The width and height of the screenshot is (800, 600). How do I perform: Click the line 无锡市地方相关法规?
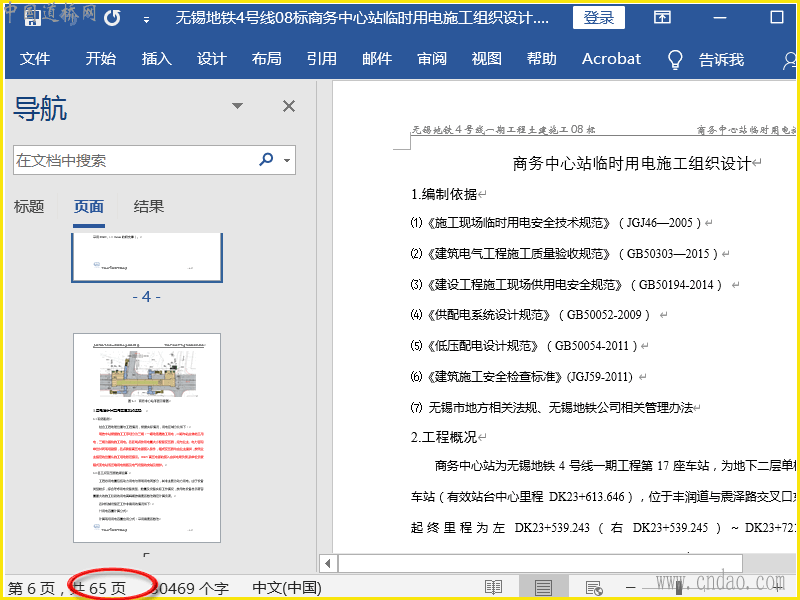click(x=552, y=407)
